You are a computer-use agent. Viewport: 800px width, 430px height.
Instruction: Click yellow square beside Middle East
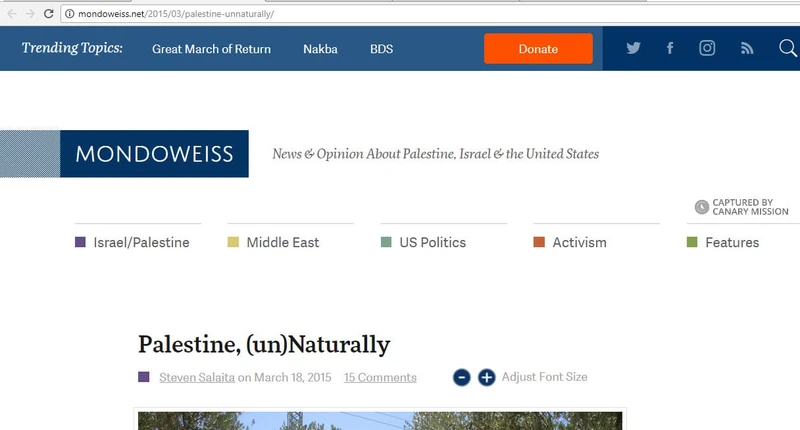click(233, 242)
